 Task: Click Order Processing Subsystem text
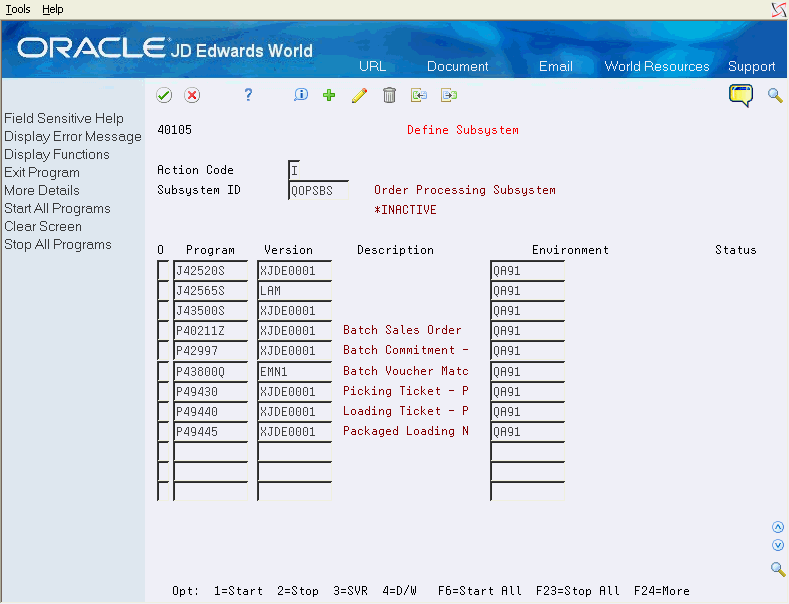pos(464,190)
